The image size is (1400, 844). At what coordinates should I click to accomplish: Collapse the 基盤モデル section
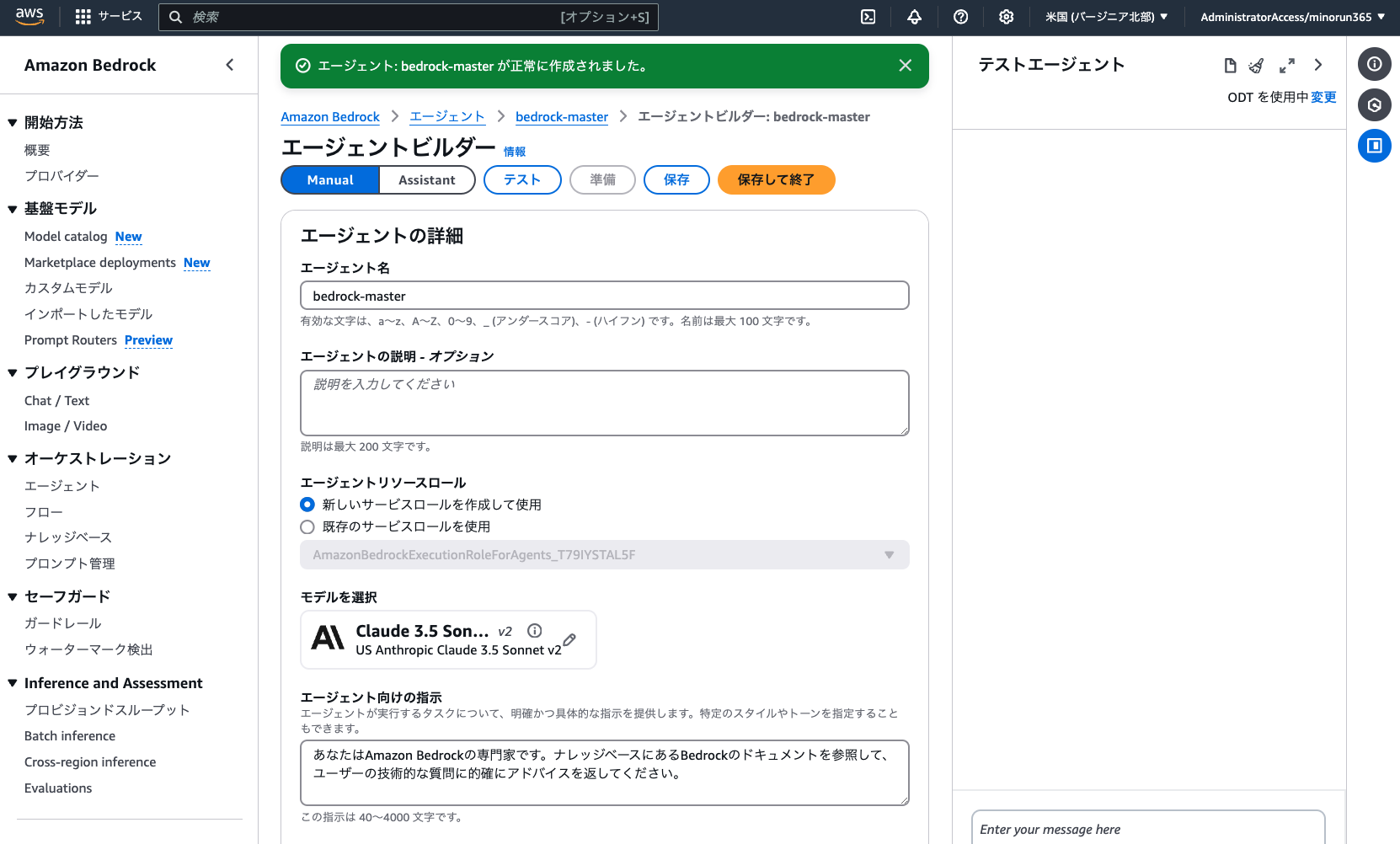13,209
